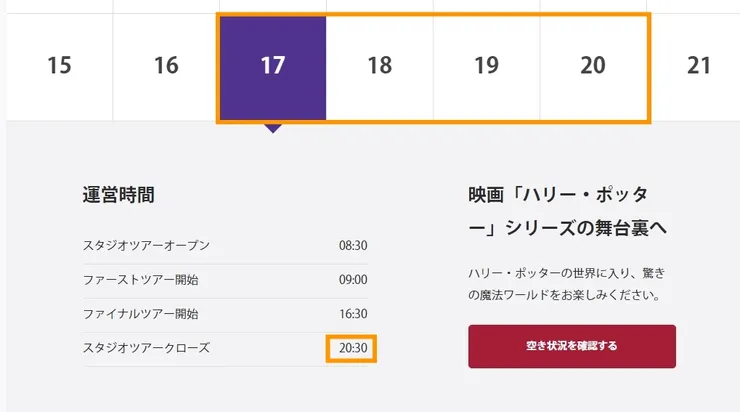Click the スタジオツアーオープン row label
This screenshot has height=412, width=740.
pyautogui.click(x=146, y=246)
